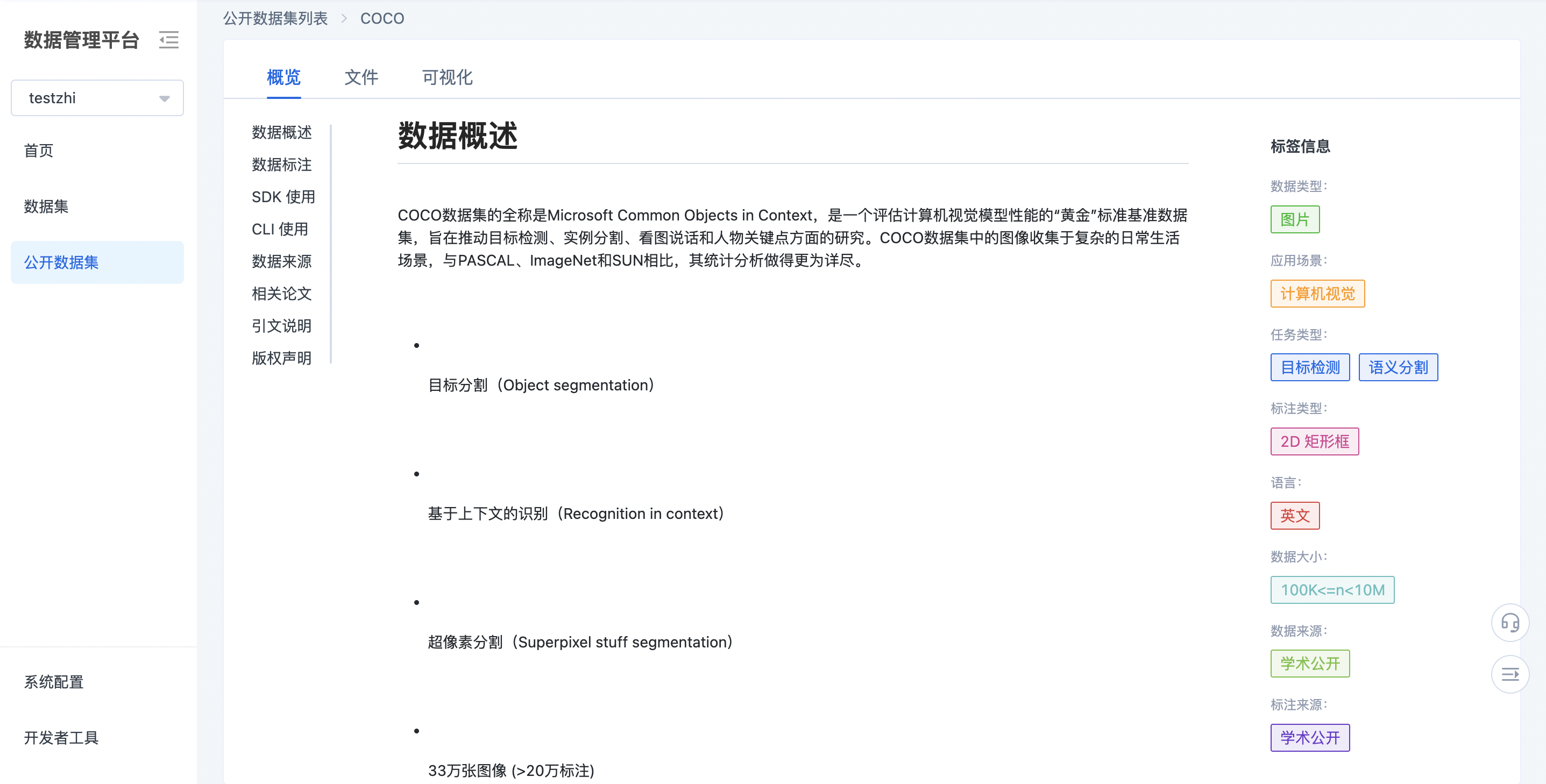Viewport: 1546px width, 784px height.
Task: Click the 目标检测 task tag
Action: point(1310,367)
